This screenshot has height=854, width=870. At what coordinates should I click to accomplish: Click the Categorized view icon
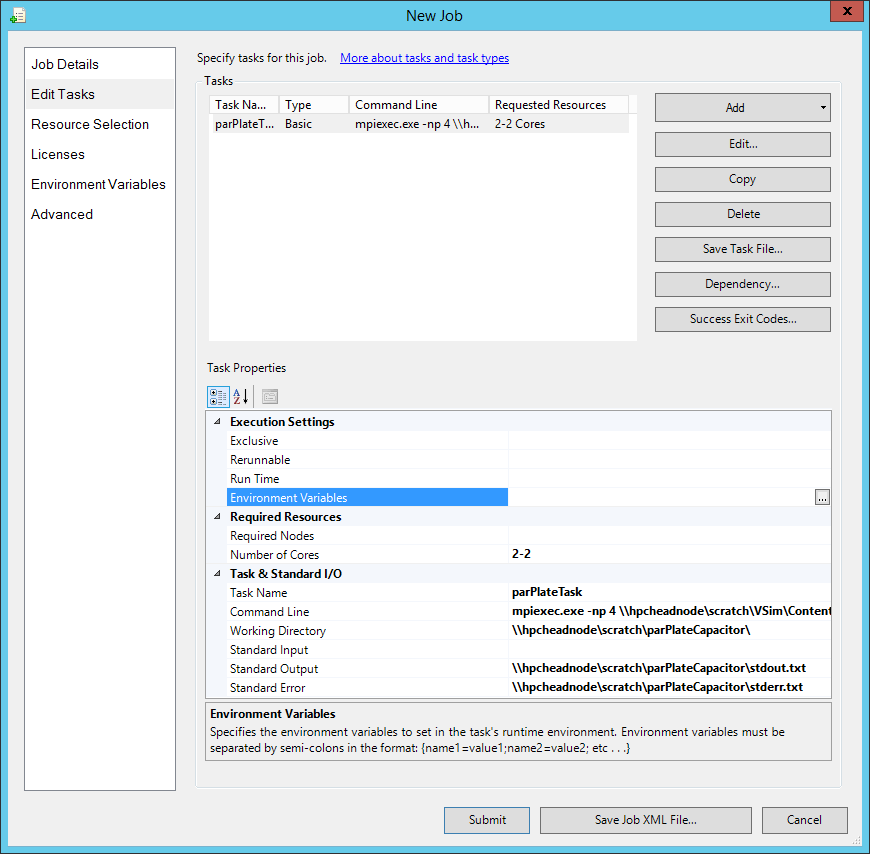click(x=218, y=396)
